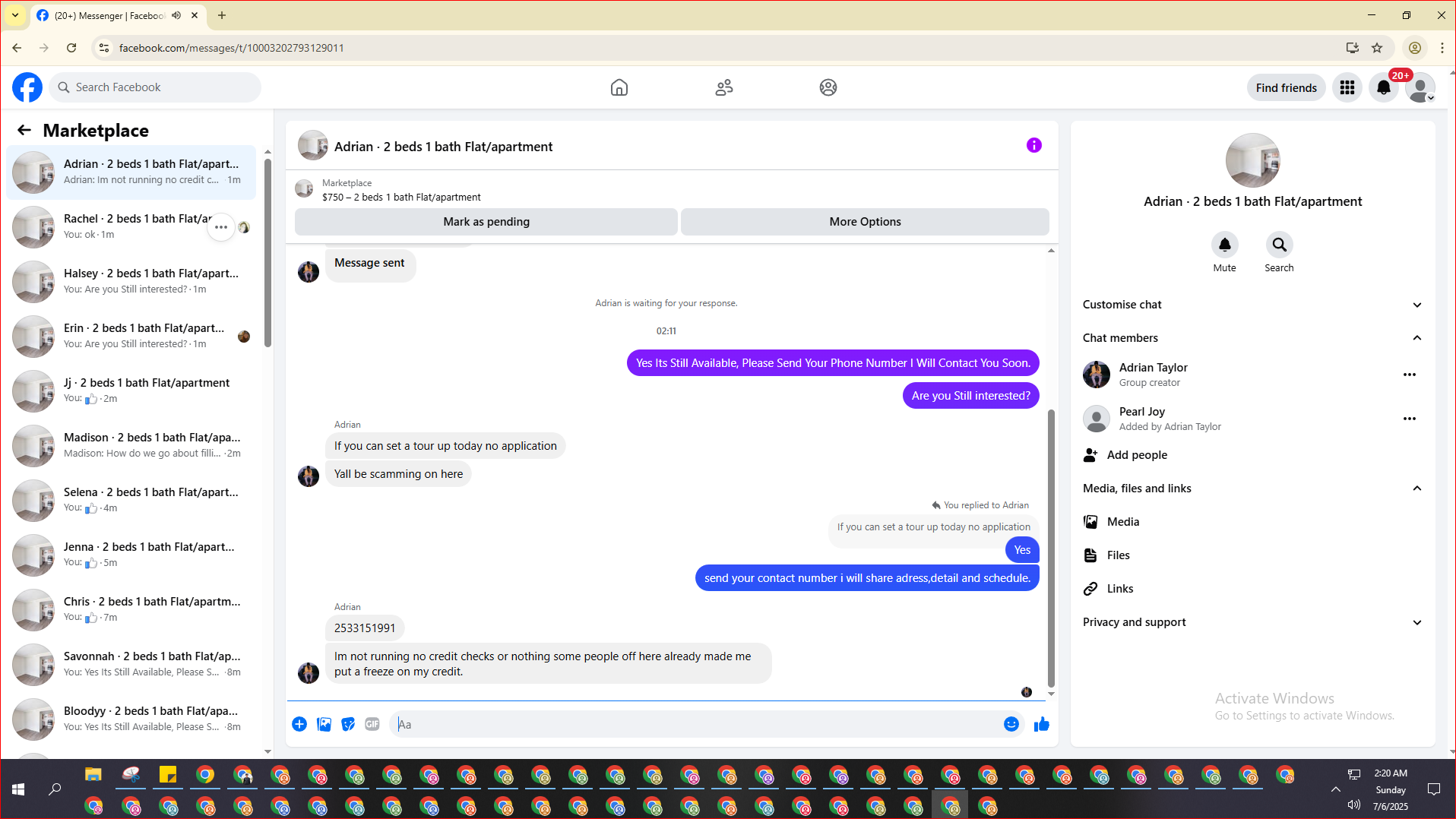Viewport: 1456px width, 819px height.
Task: Open more actions plus icon in composer
Action: pyautogui.click(x=299, y=724)
